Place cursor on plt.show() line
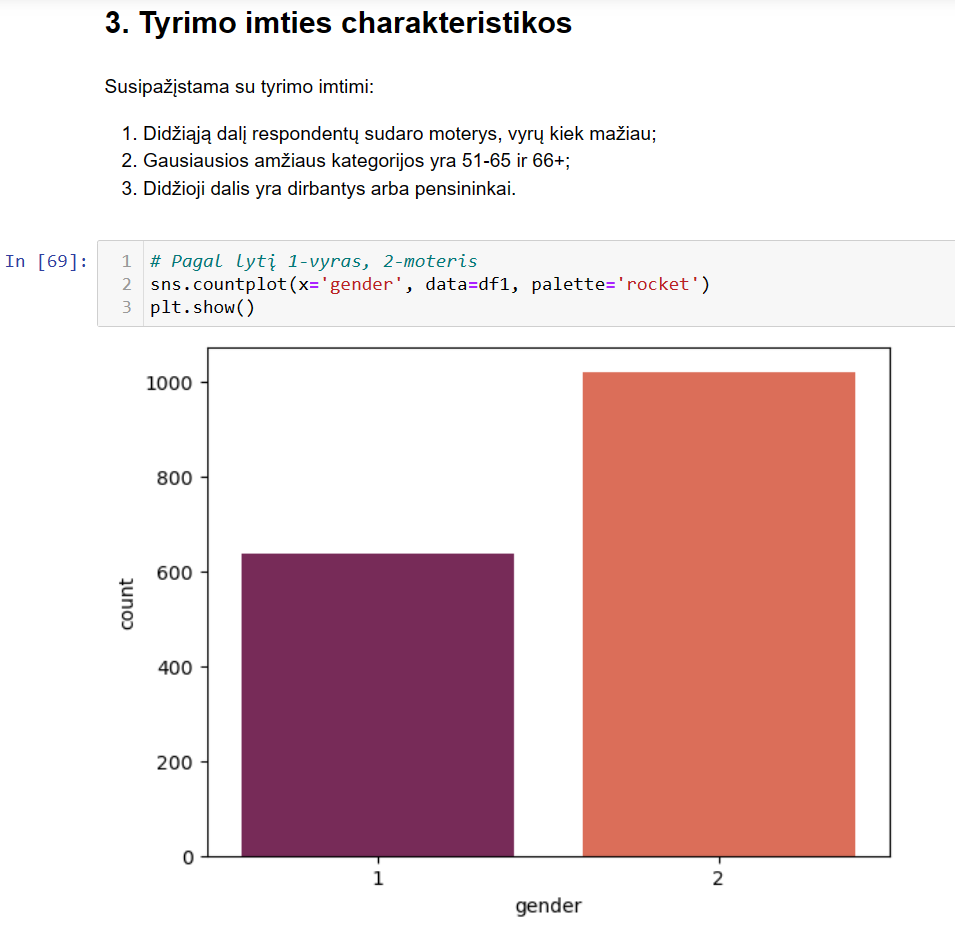Screen dimensions: 955x930 click(202, 307)
